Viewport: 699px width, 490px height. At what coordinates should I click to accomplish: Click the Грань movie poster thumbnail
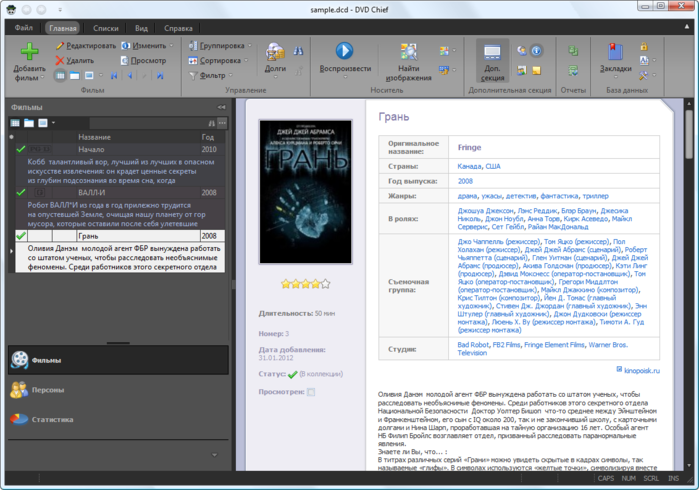[305, 192]
